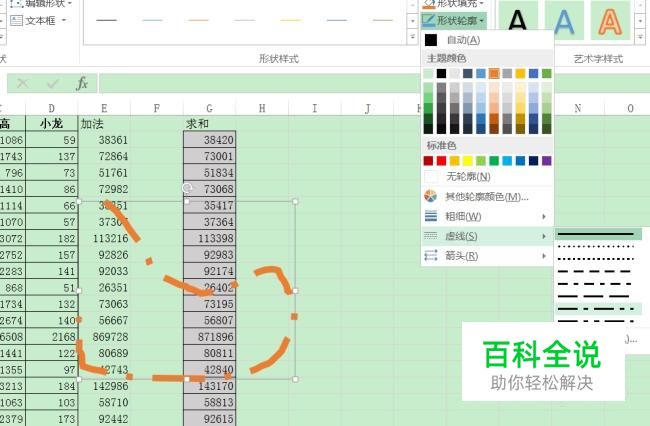Screen dimensions: 650x426
Task: Click the shape's right middle resize handle
Action: tap(295, 290)
